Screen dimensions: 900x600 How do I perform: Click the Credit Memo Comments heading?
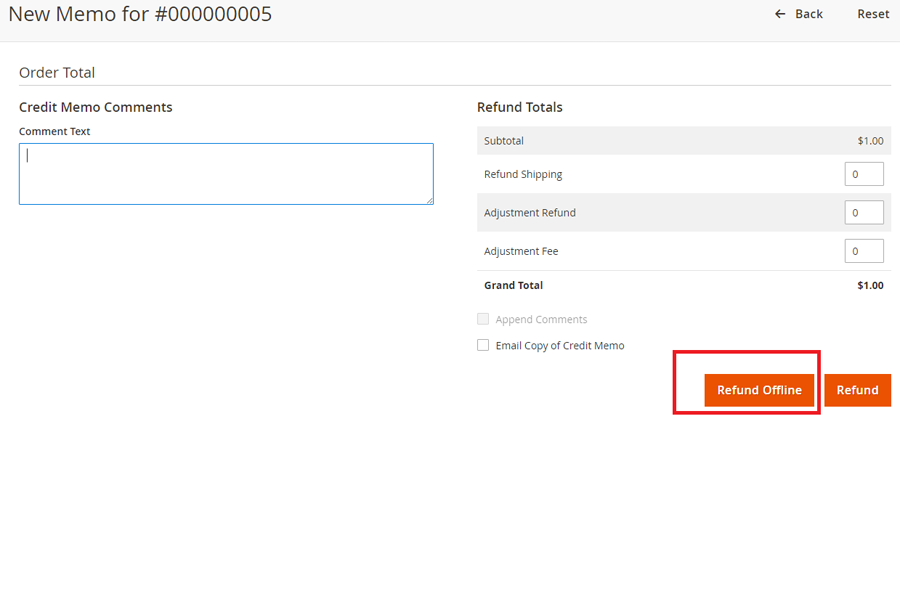(x=96, y=107)
